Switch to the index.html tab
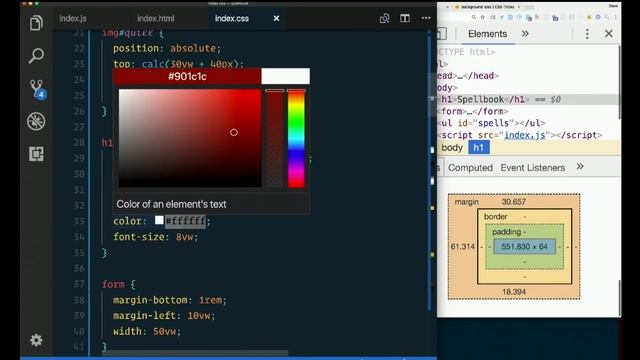Image resolution: width=640 pixels, height=360 pixels. coord(156,19)
